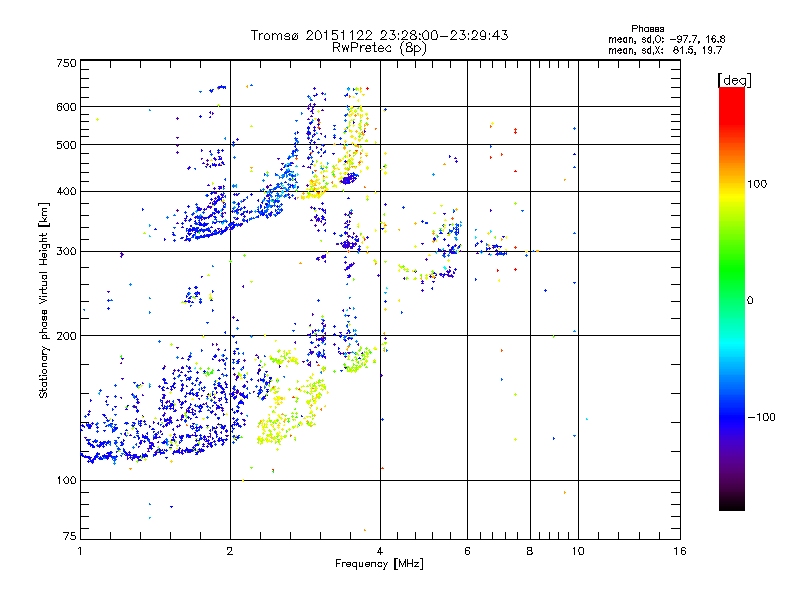Click the x-axis tick label '1'

tap(80, 551)
